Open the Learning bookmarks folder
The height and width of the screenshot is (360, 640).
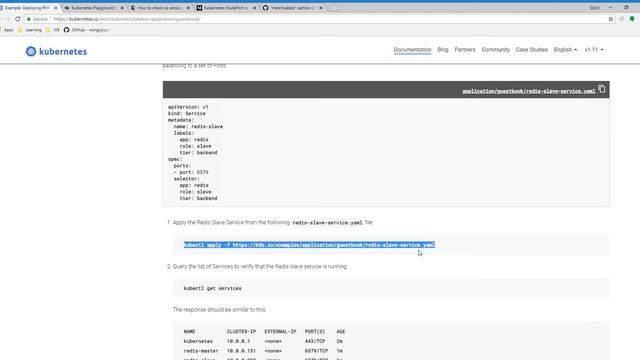coord(29,30)
